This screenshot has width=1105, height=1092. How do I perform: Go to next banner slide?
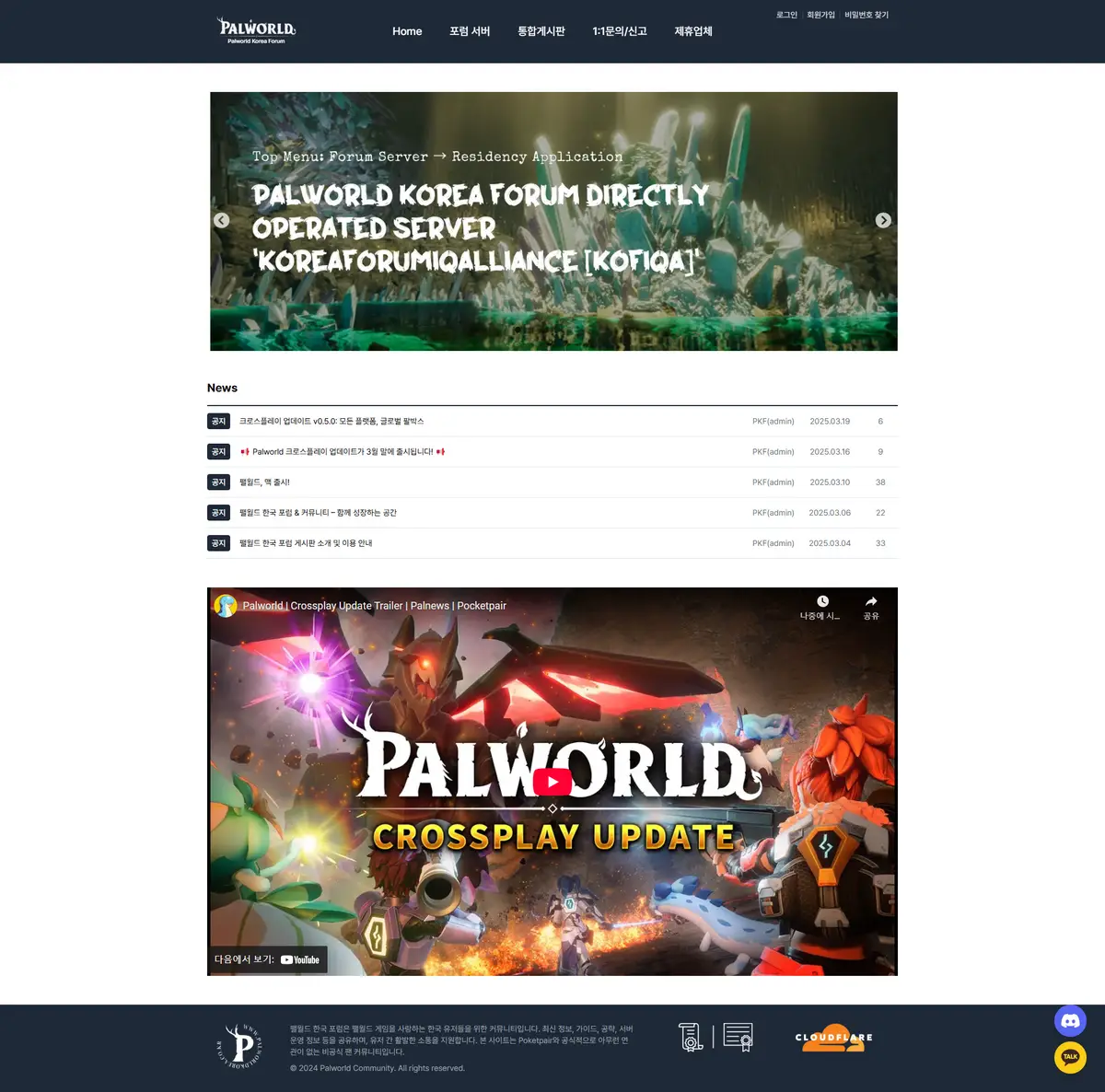[883, 220]
